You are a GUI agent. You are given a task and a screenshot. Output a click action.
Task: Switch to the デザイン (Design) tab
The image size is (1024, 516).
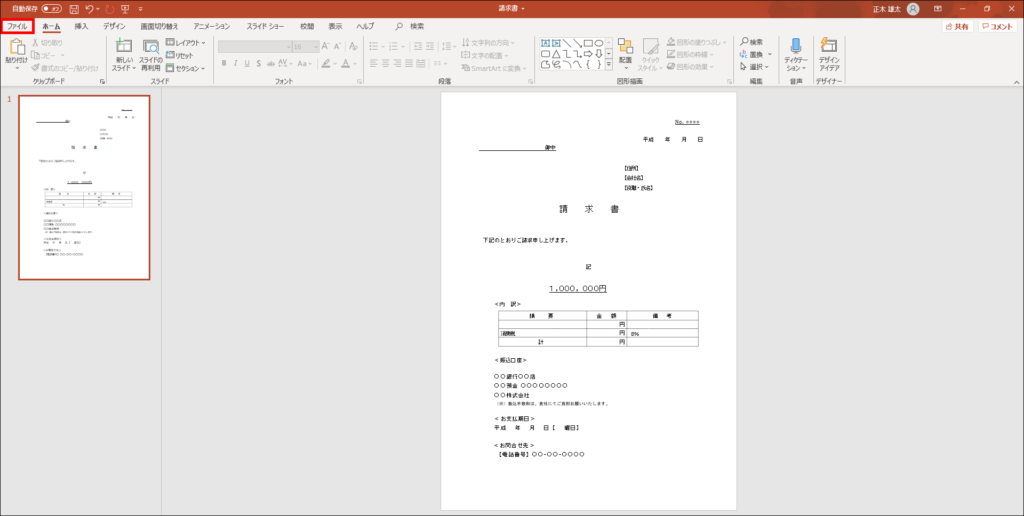point(114,27)
